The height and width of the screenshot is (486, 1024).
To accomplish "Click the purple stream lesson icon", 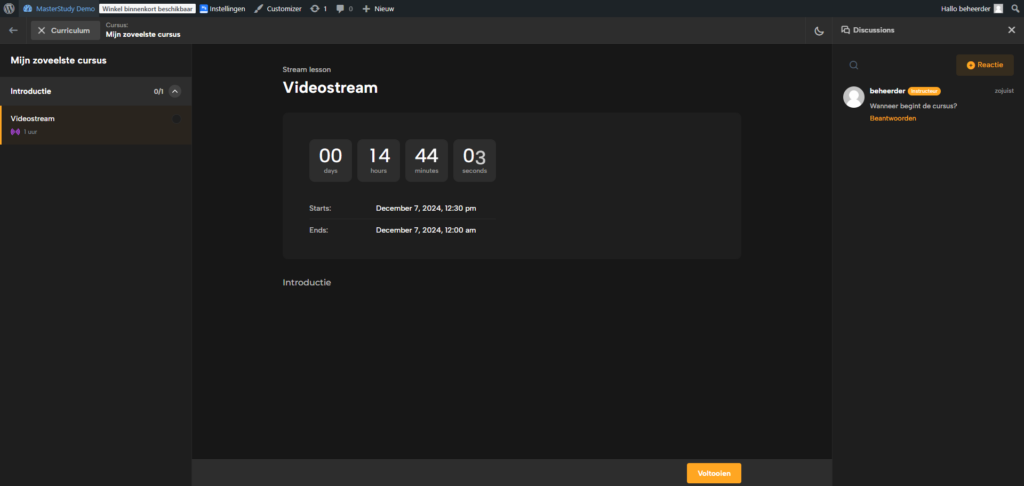I will point(15,132).
